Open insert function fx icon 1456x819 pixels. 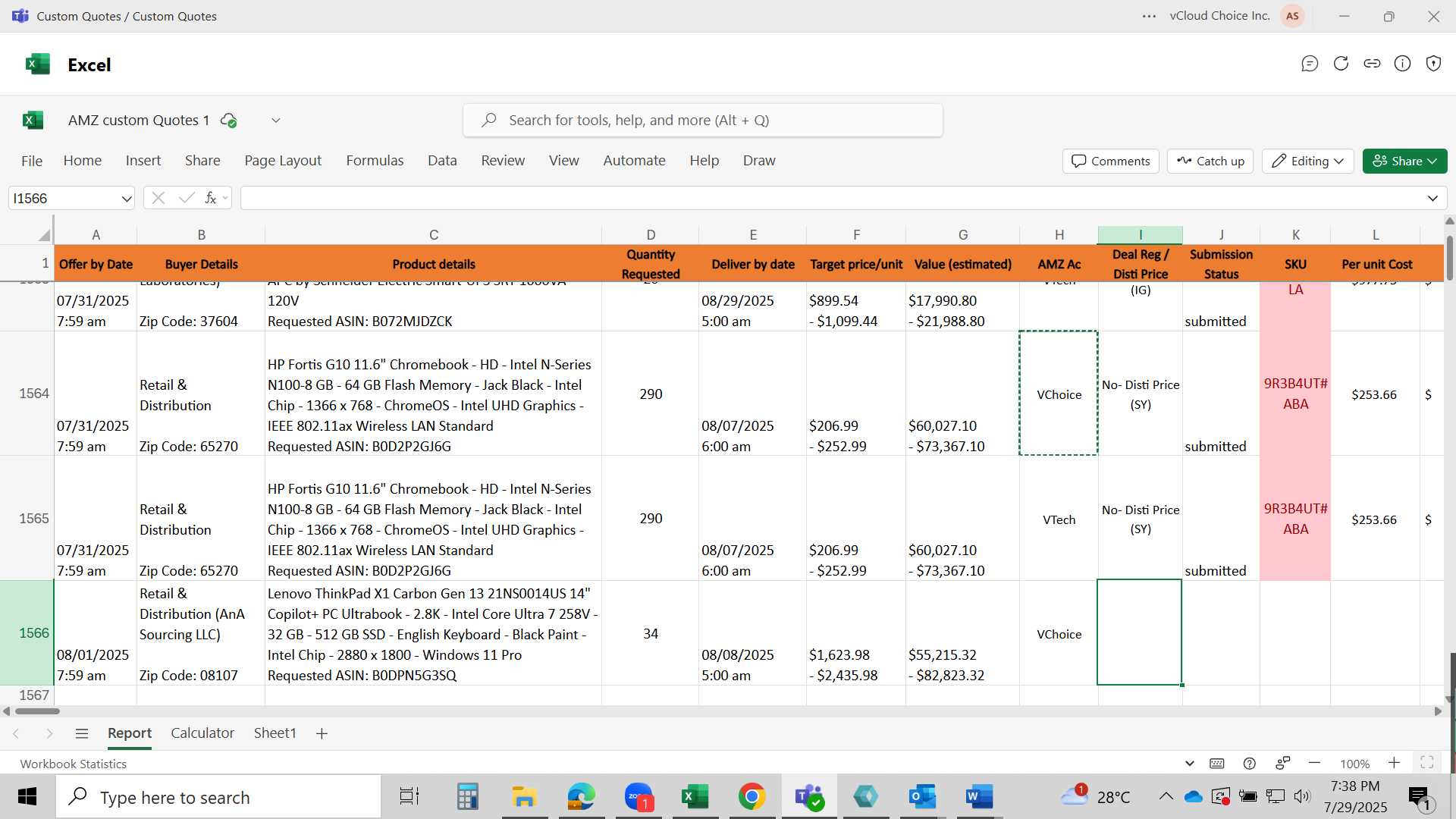[211, 198]
